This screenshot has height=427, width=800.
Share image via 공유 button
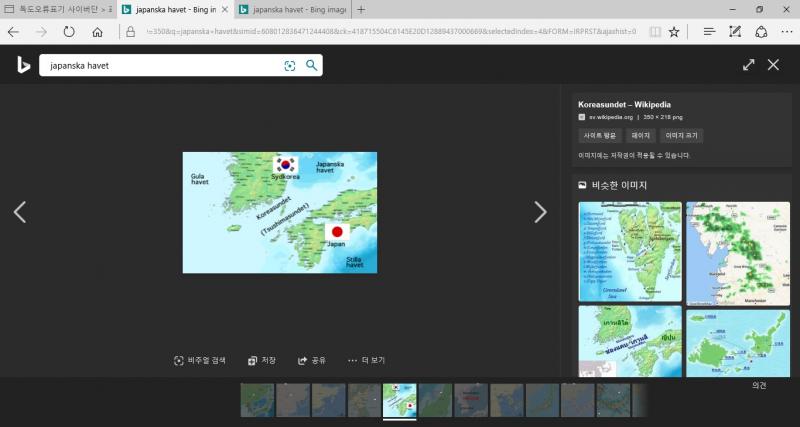[x=312, y=360]
